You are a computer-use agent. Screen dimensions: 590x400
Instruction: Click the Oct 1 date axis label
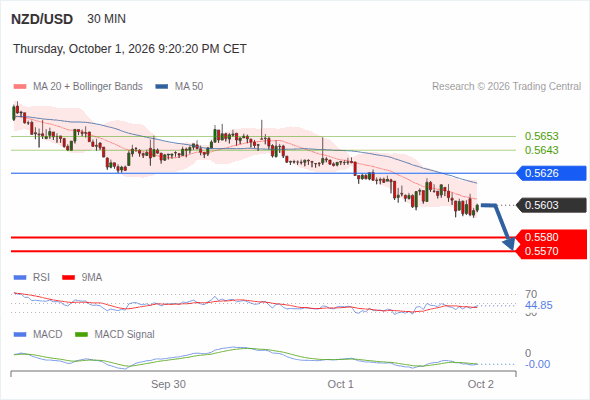click(x=340, y=384)
